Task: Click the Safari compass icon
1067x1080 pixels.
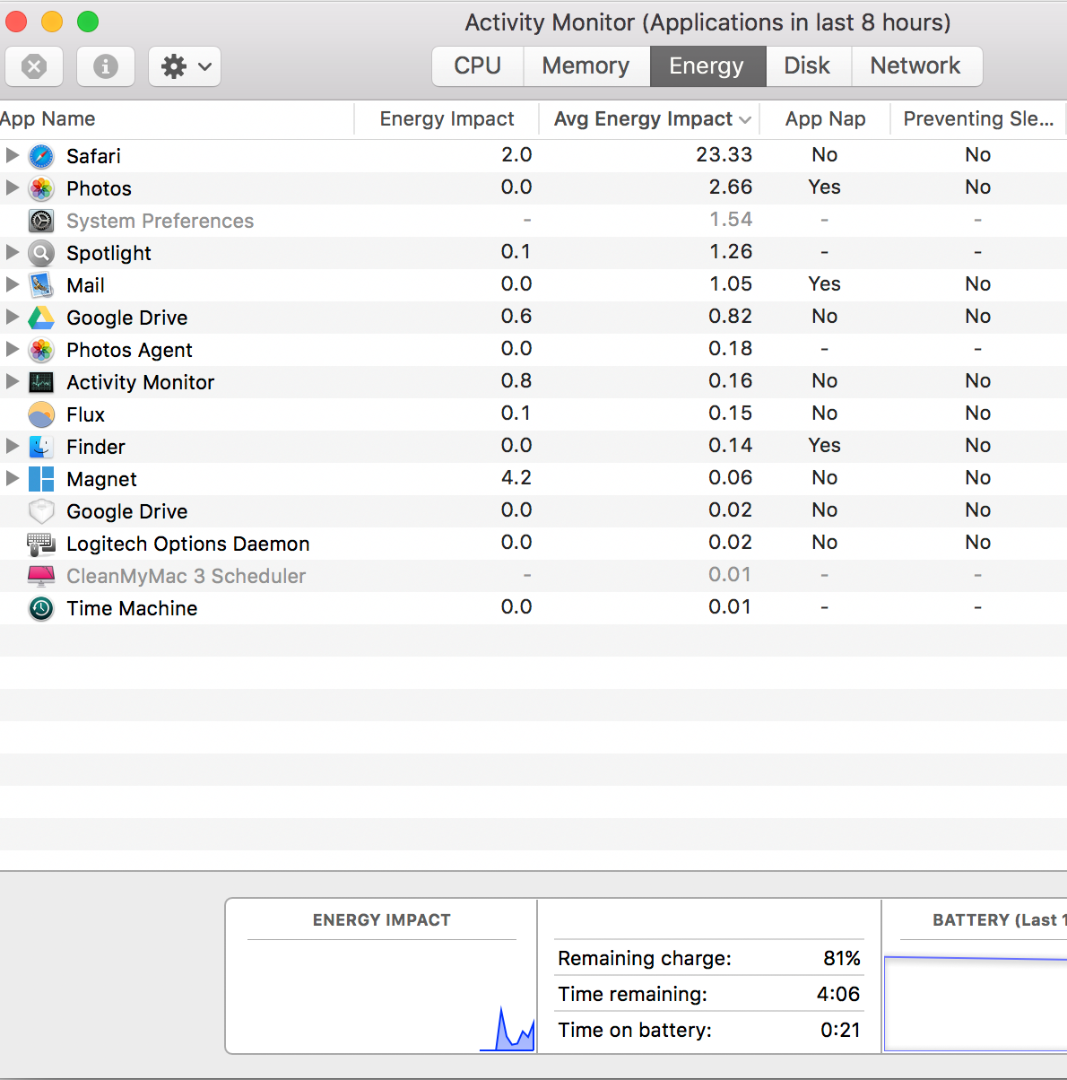Action: [x=41, y=156]
